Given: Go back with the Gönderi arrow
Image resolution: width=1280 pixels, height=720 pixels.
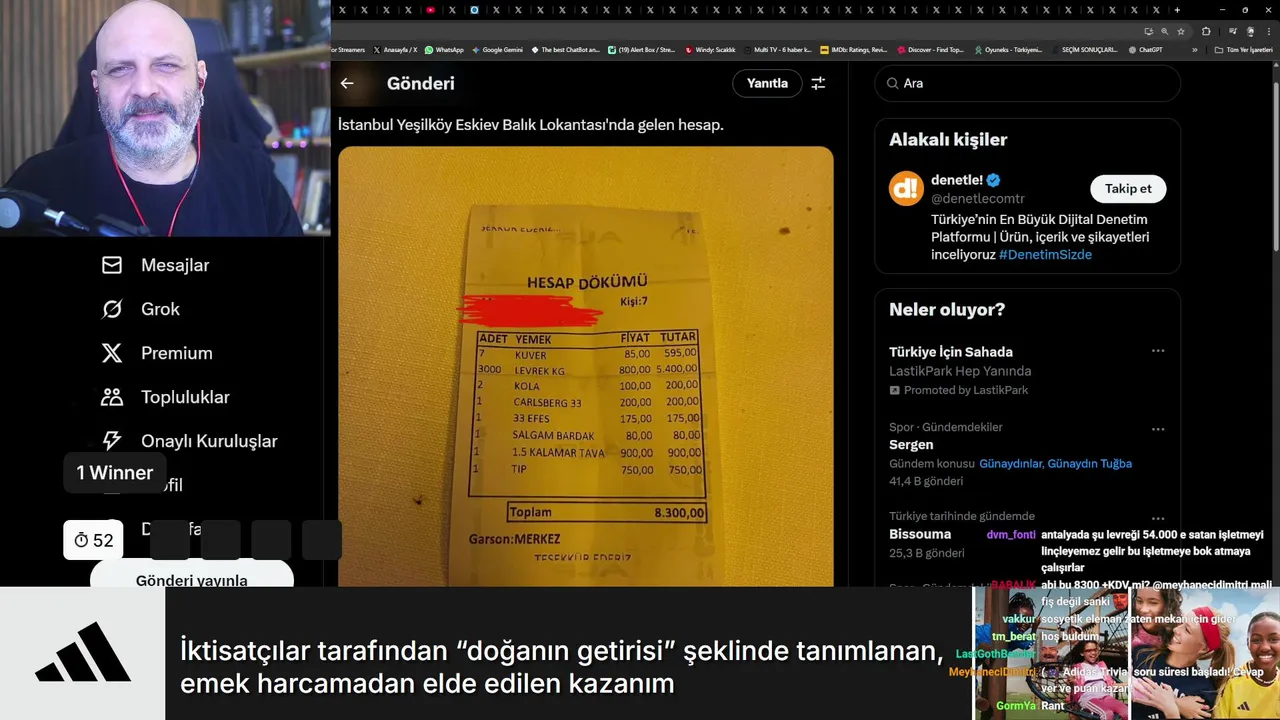Looking at the screenshot, I should point(347,83).
